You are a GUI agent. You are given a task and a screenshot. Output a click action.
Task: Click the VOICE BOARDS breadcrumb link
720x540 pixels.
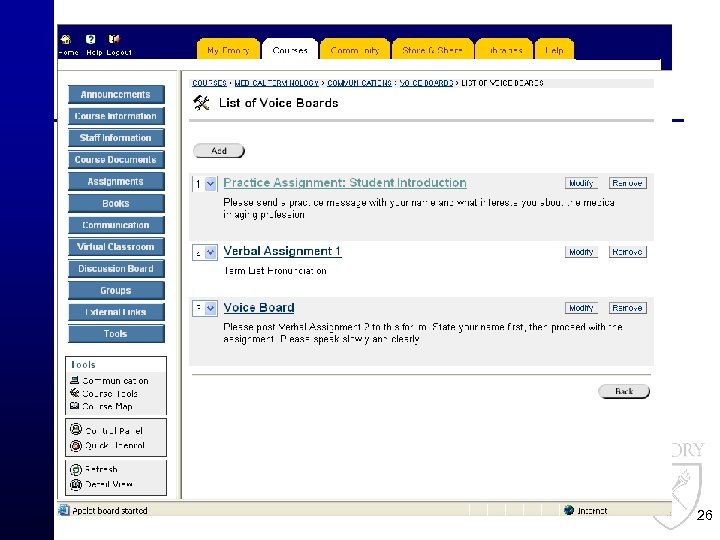pos(426,83)
